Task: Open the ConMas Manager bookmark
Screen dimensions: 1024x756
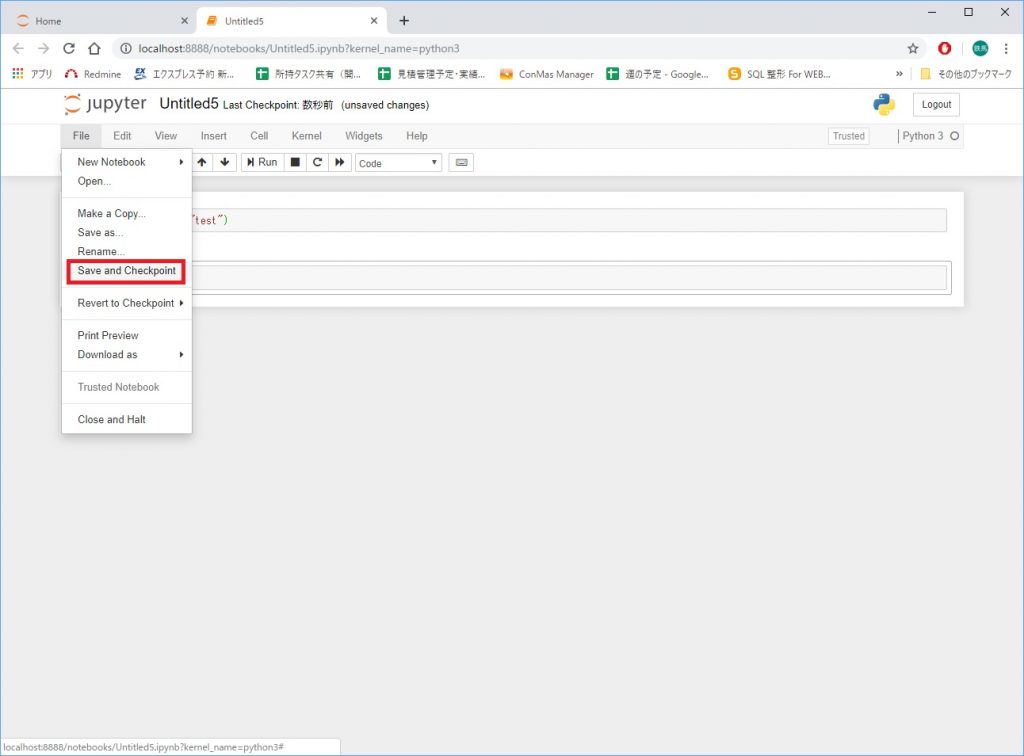Action: click(x=547, y=74)
